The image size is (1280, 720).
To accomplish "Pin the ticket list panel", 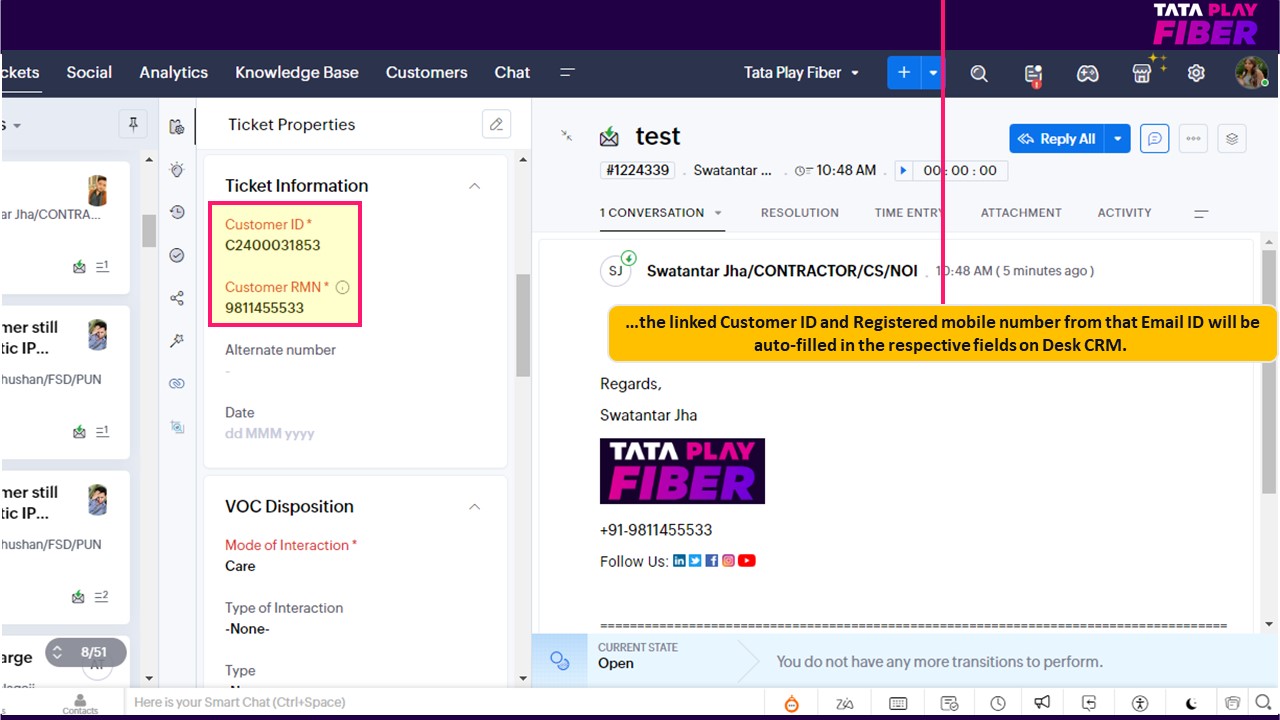I will tap(132, 124).
